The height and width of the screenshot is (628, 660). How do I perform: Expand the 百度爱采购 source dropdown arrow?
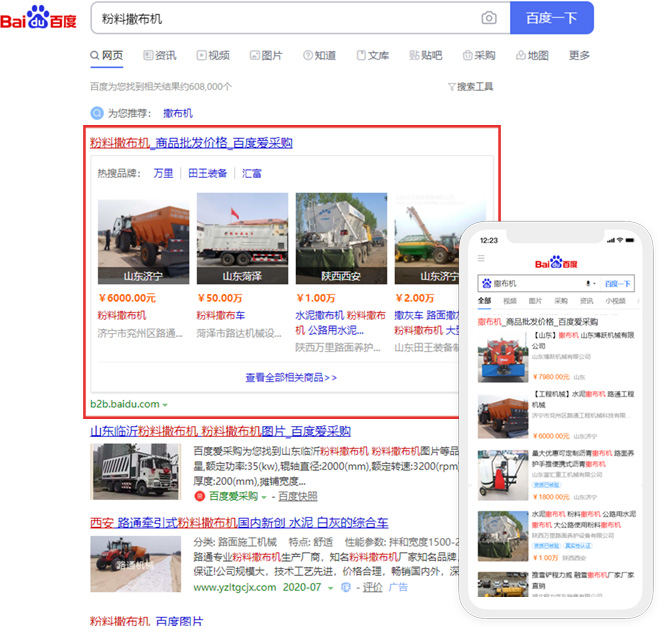pyautogui.click(x=264, y=497)
